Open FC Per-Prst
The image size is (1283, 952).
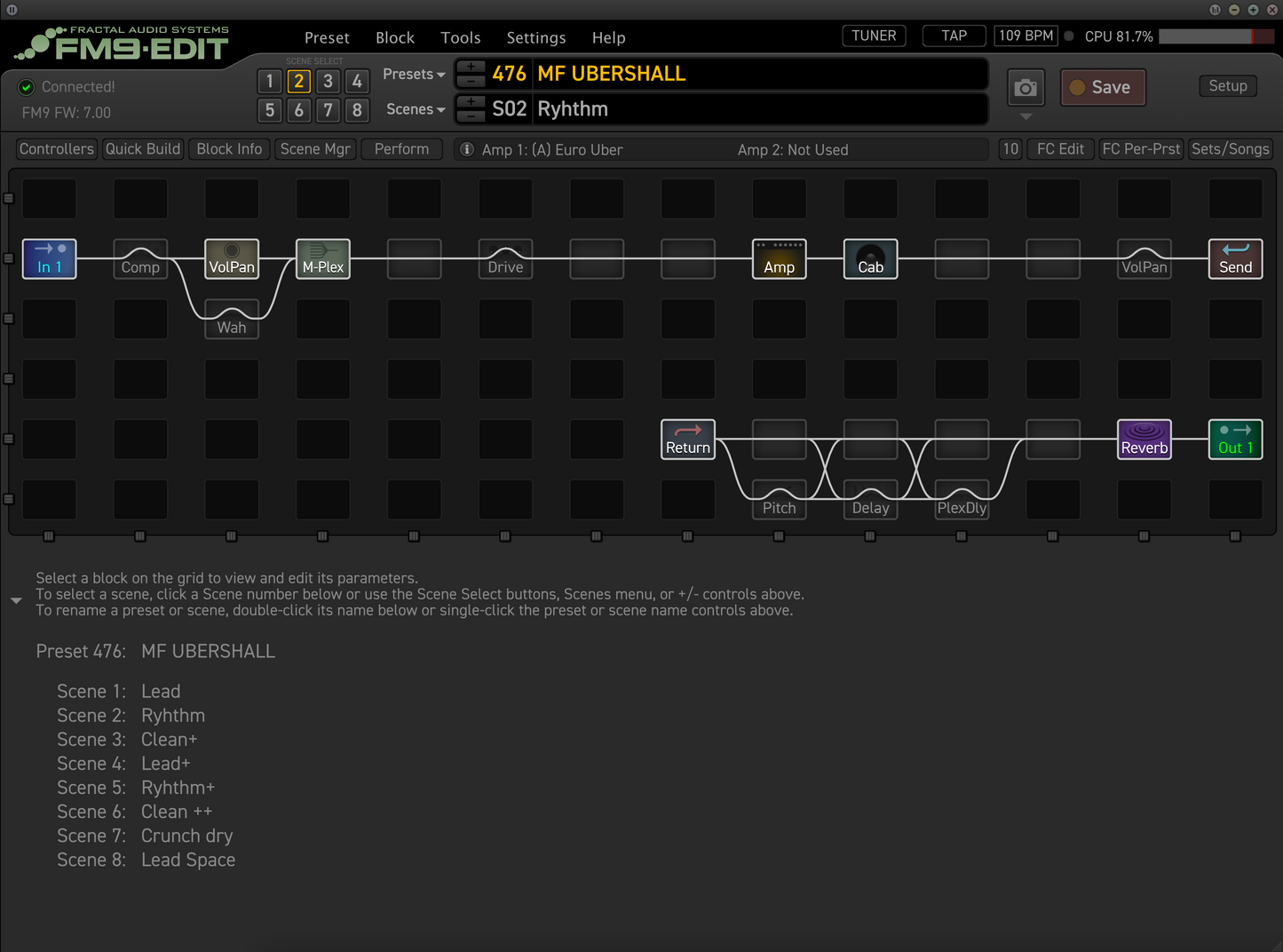1141,149
